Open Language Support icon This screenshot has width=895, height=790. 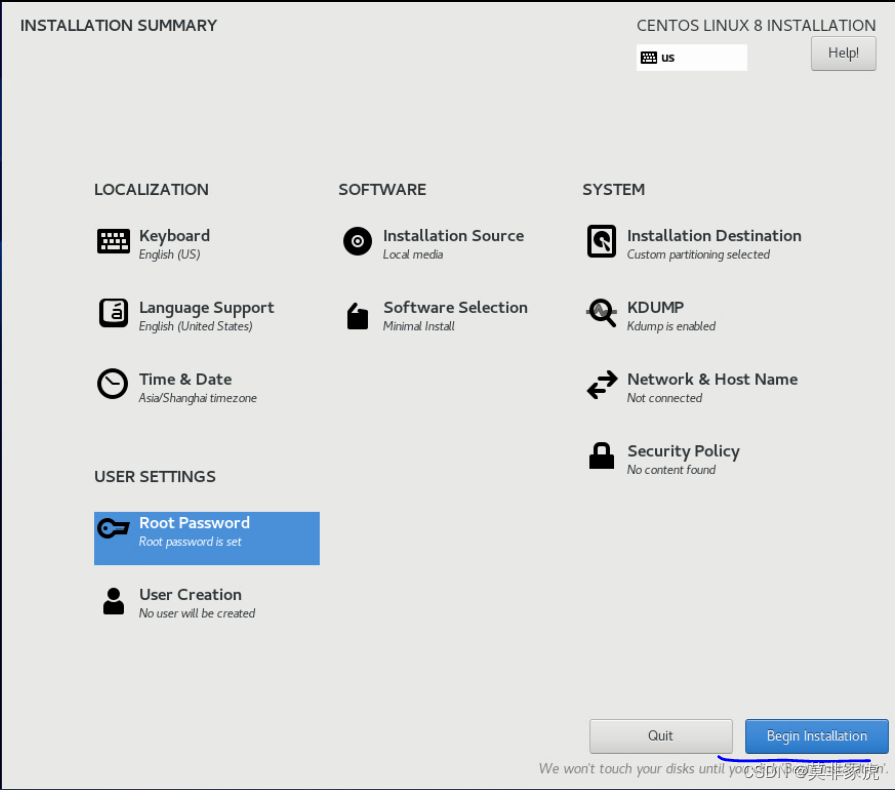click(113, 313)
